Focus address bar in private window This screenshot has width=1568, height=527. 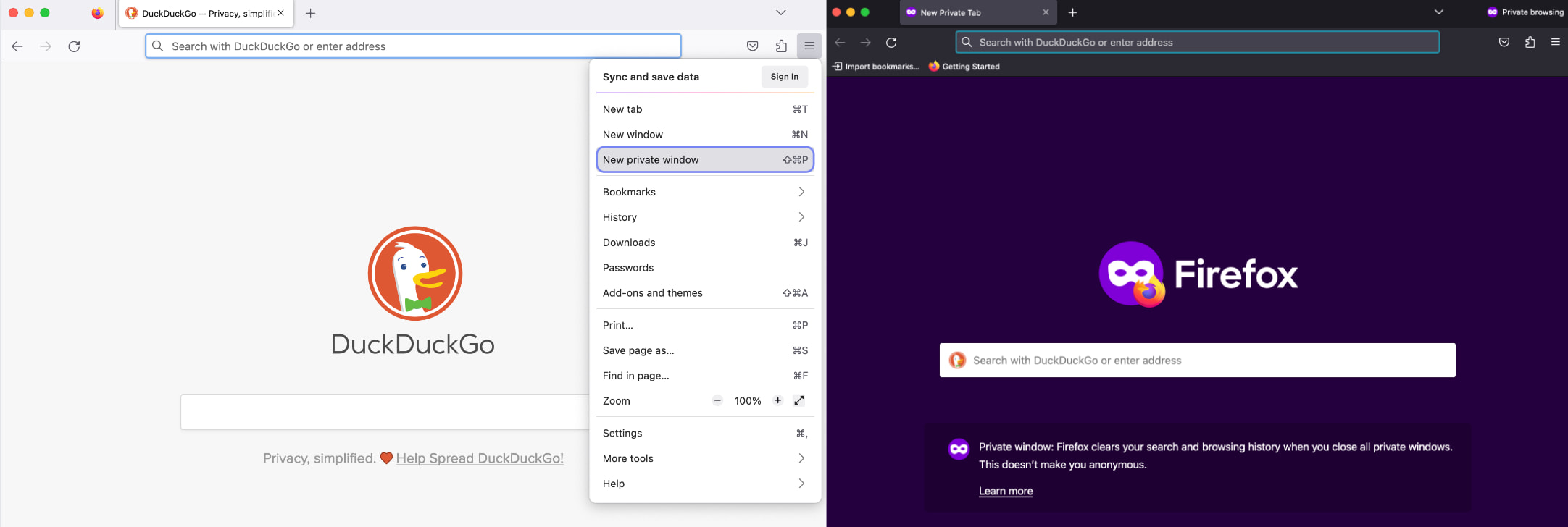(x=1197, y=42)
